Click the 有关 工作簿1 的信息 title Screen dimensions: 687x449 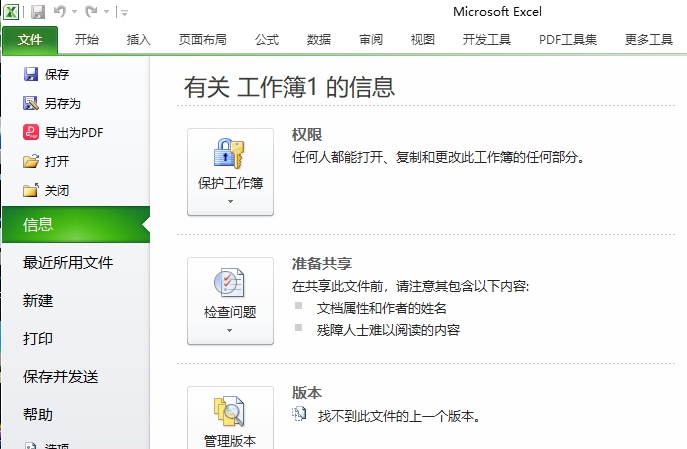(289, 87)
